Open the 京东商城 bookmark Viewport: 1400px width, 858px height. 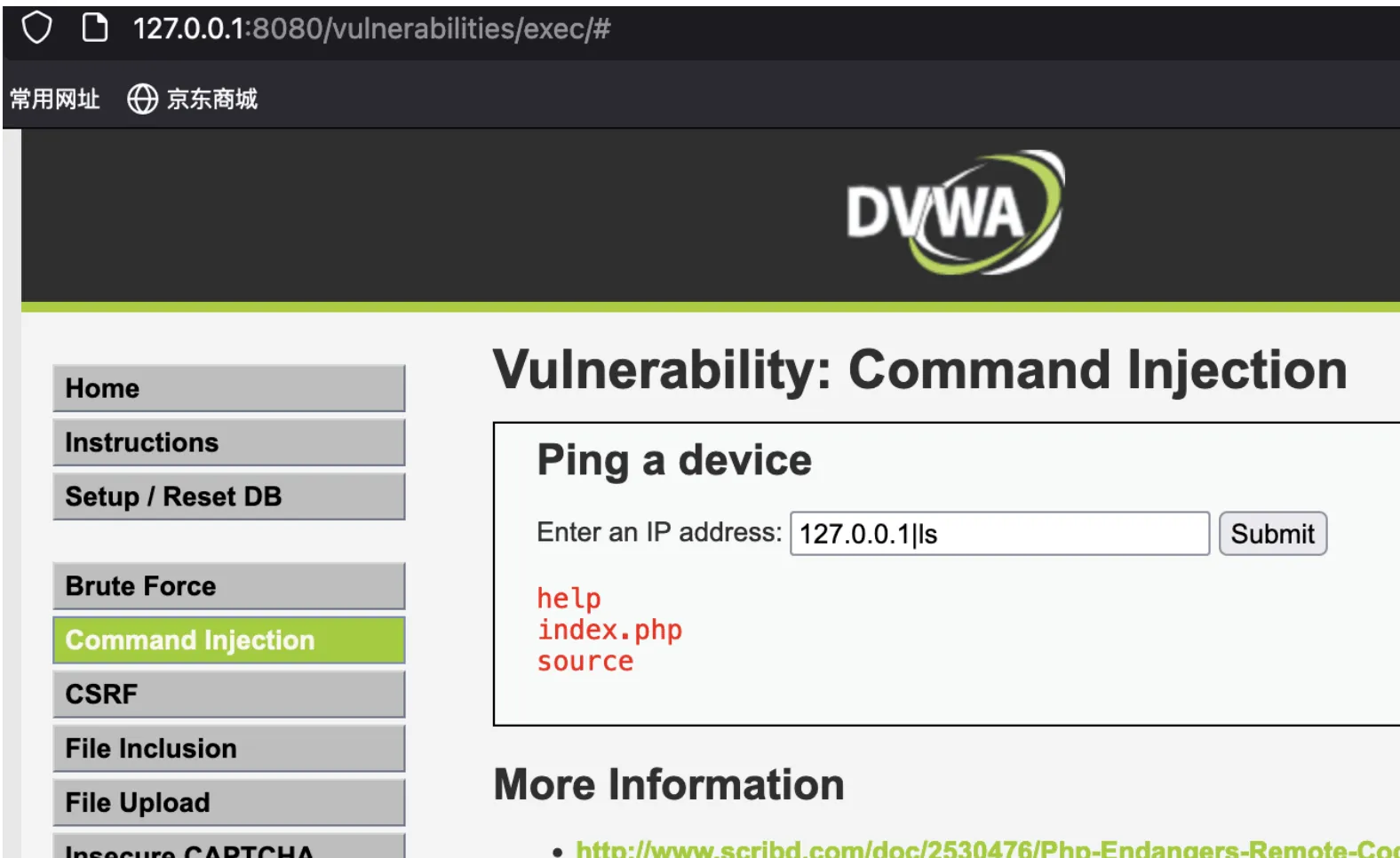pyautogui.click(x=211, y=99)
